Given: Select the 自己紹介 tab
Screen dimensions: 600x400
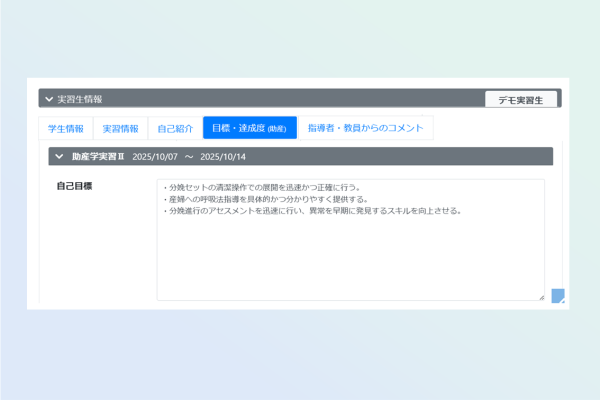Looking at the screenshot, I should pos(174,128).
